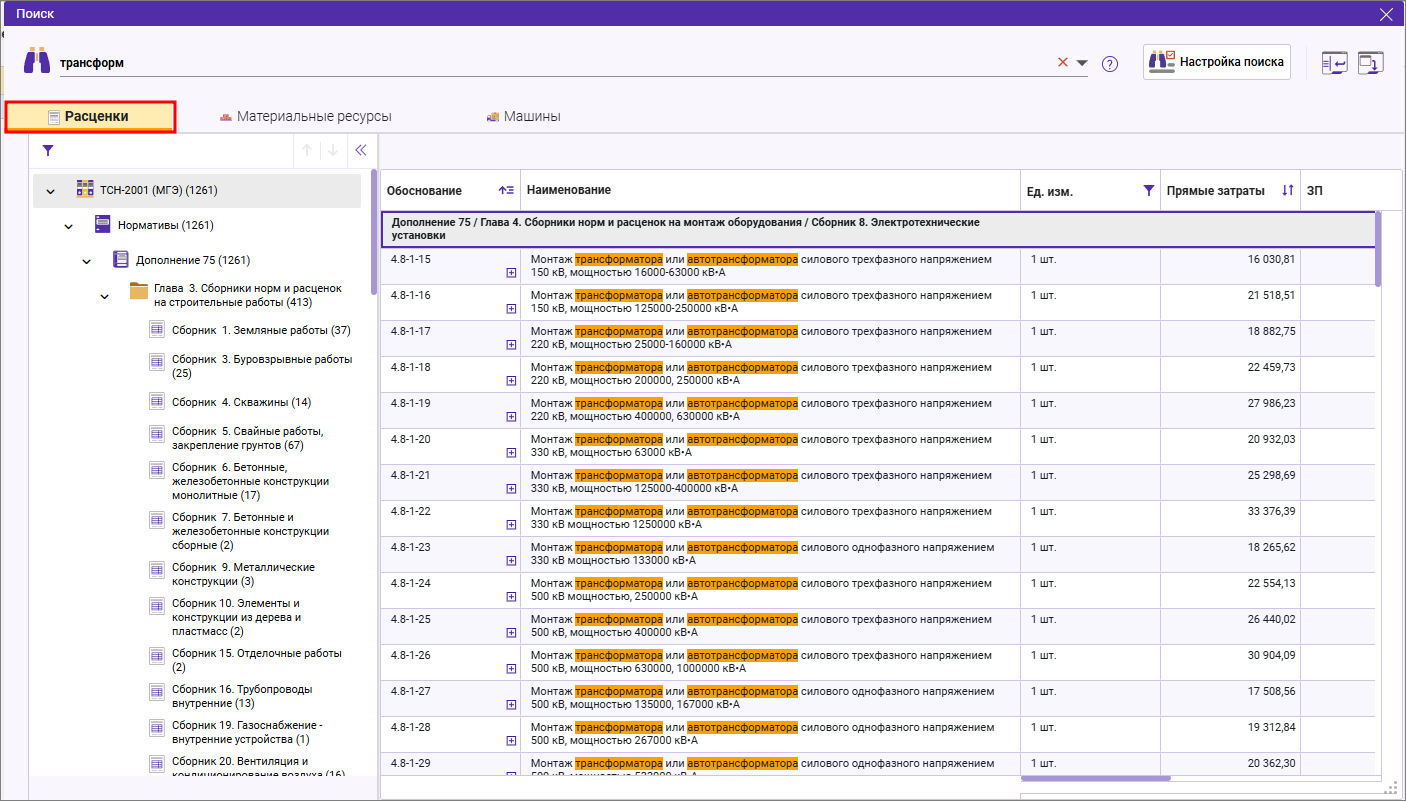Select Сборник 1. Земляные работы in tree
Image resolution: width=1406 pixels, height=801 pixels.
[x=260, y=331]
